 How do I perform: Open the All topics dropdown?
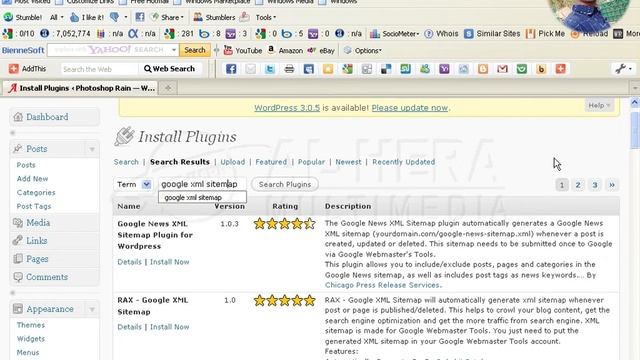57,18
